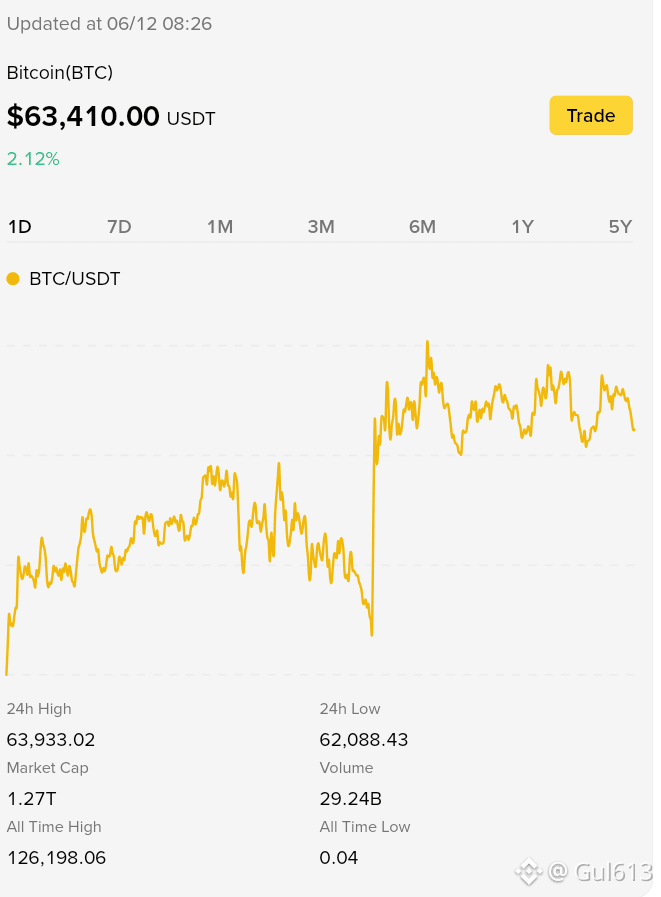Select the 1D time range tab
661x897 pixels.
[x=19, y=227]
